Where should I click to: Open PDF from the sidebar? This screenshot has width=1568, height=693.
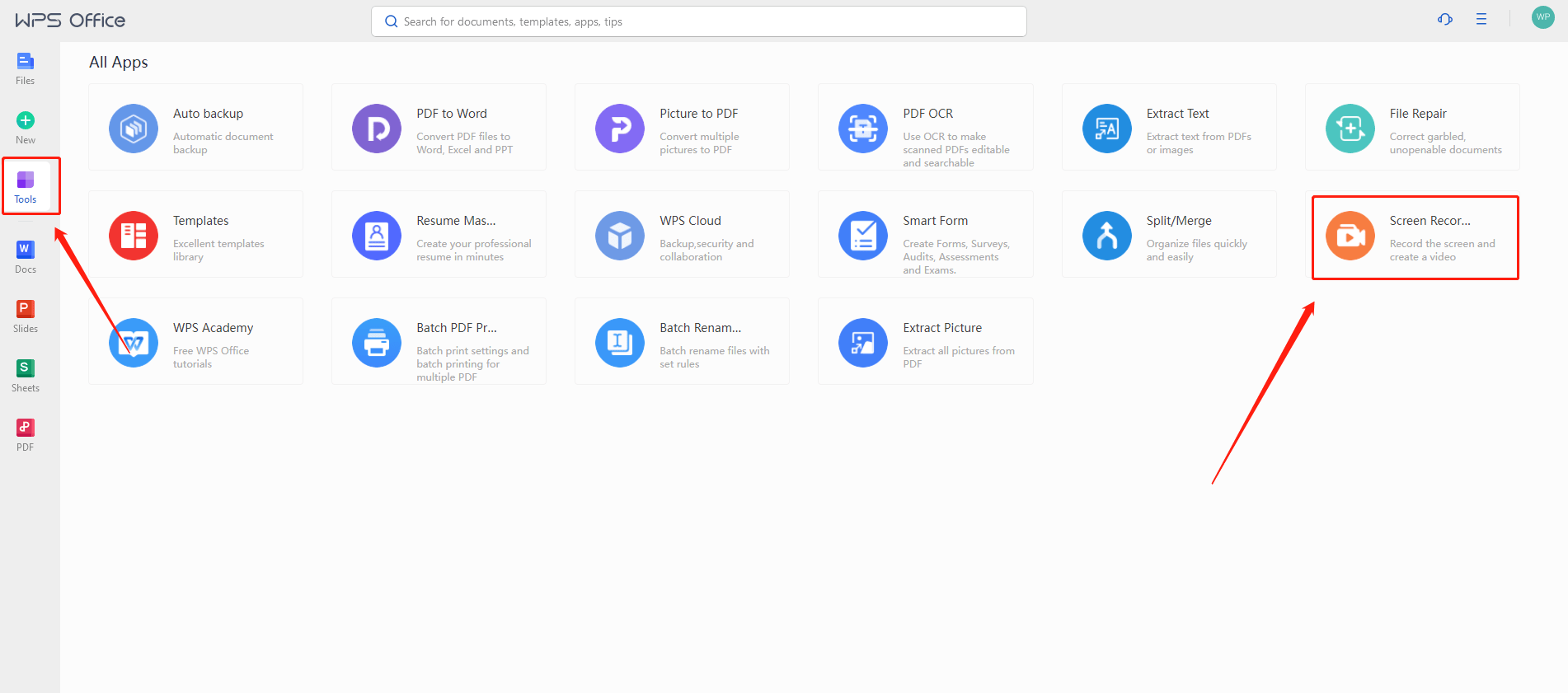pos(26,427)
